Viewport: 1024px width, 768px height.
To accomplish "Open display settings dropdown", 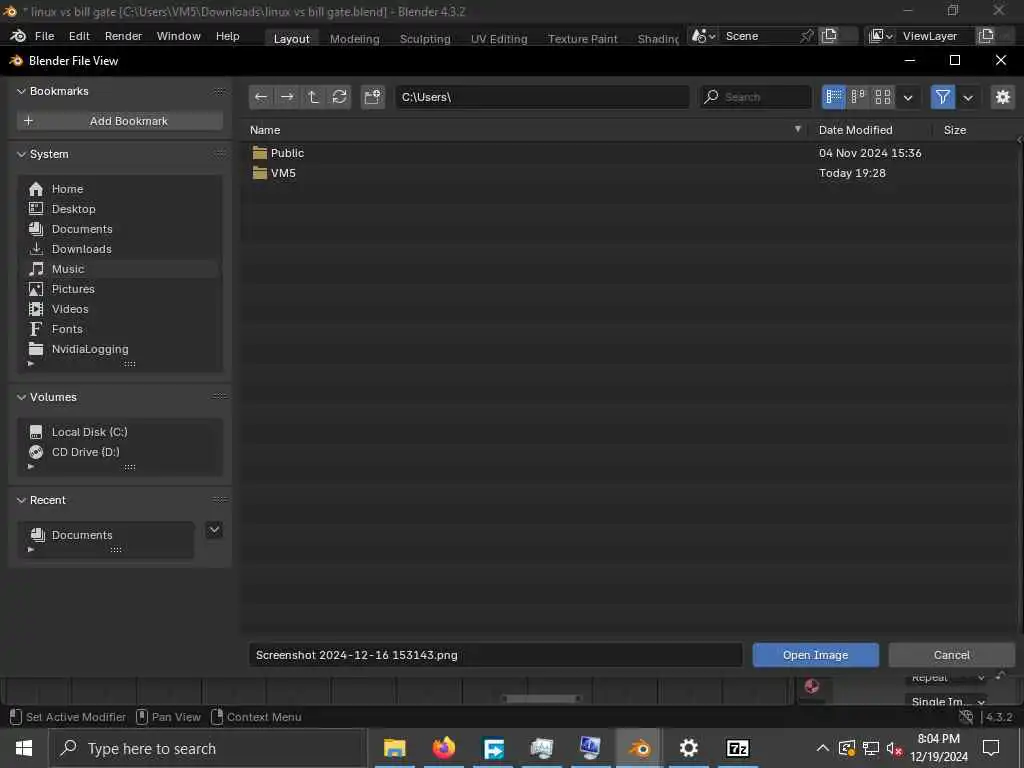I will pos(908,97).
